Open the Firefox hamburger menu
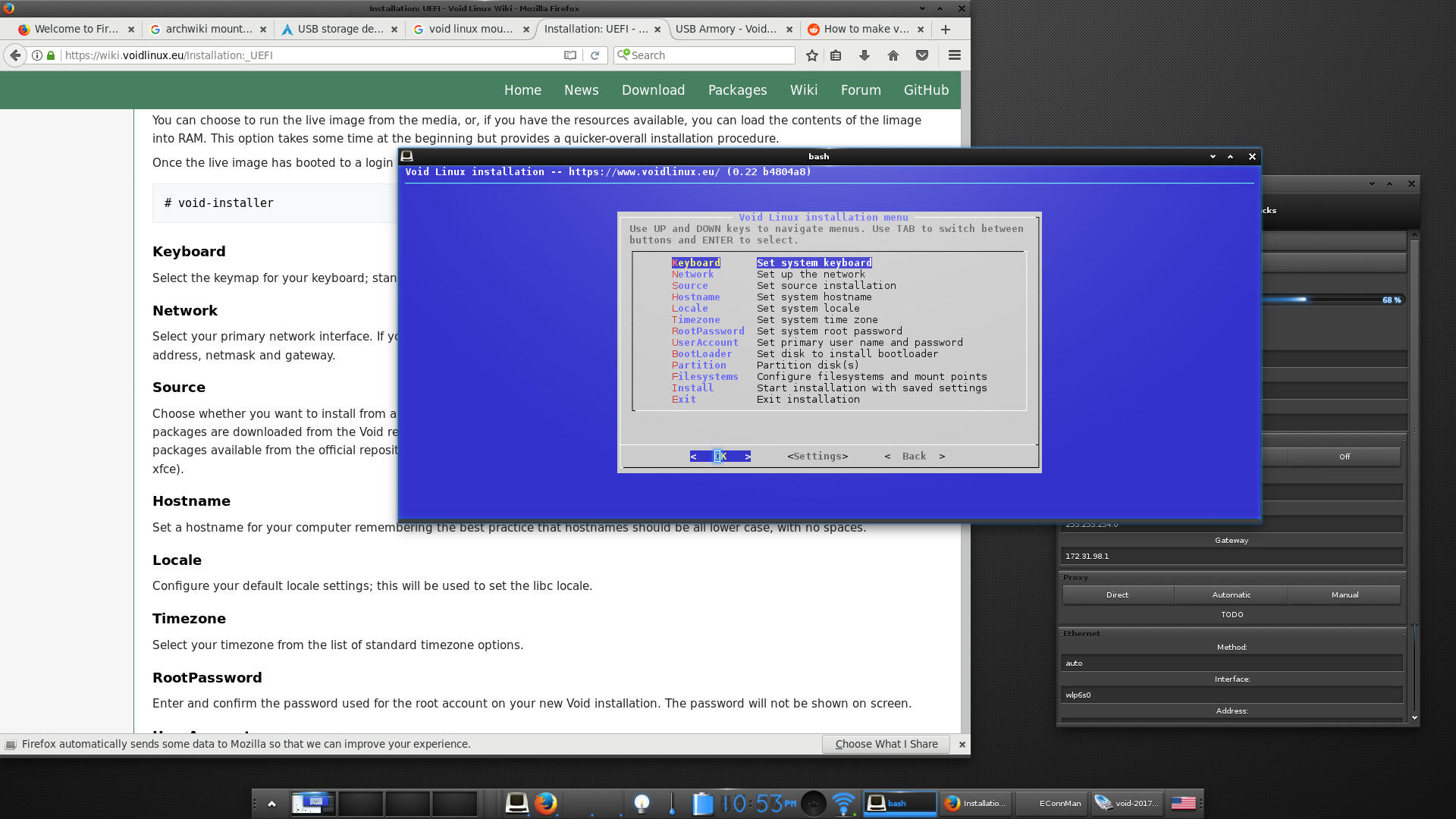 [955, 55]
